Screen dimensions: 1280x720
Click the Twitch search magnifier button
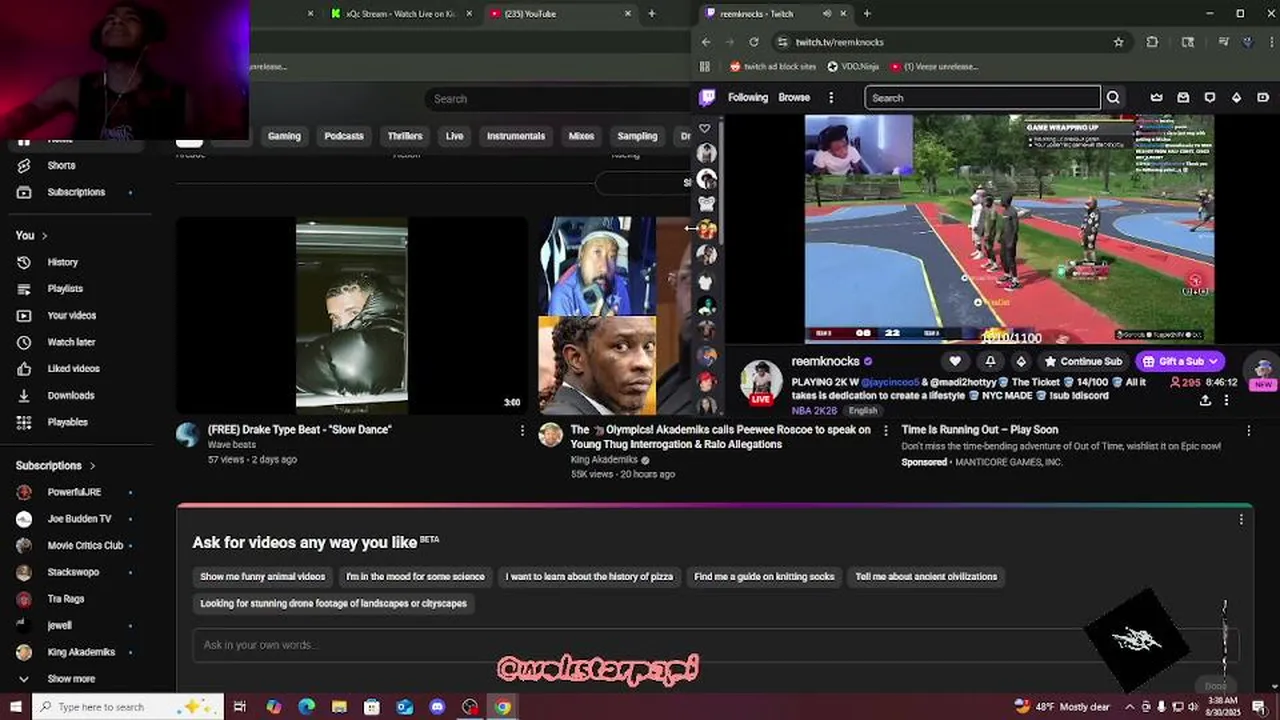coord(1113,98)
